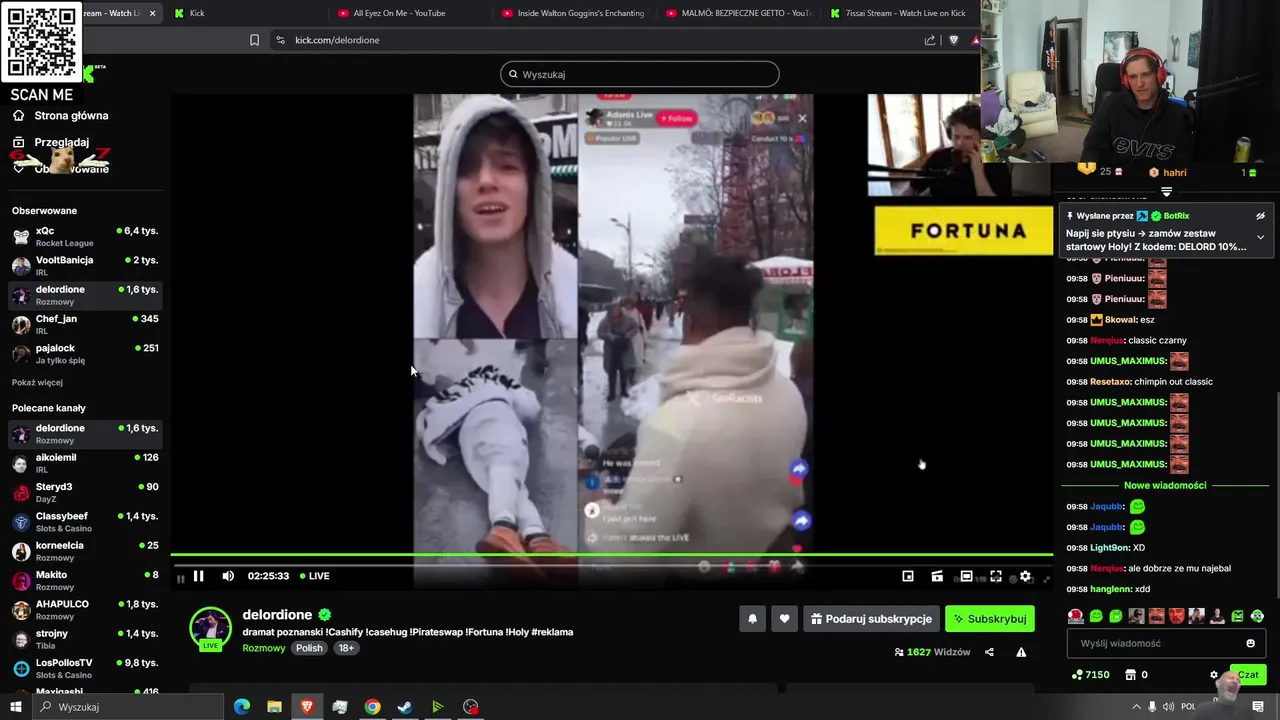1280x720 pixels.
Task: Open Classybeef recommended channel
Action: click(85, 521)
